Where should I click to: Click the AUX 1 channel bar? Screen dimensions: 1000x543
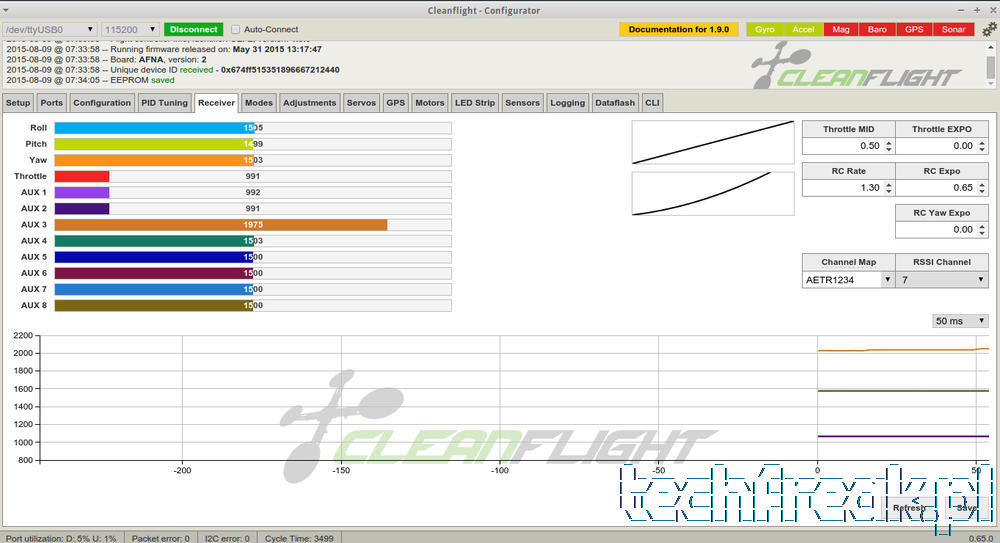point(253,193)
